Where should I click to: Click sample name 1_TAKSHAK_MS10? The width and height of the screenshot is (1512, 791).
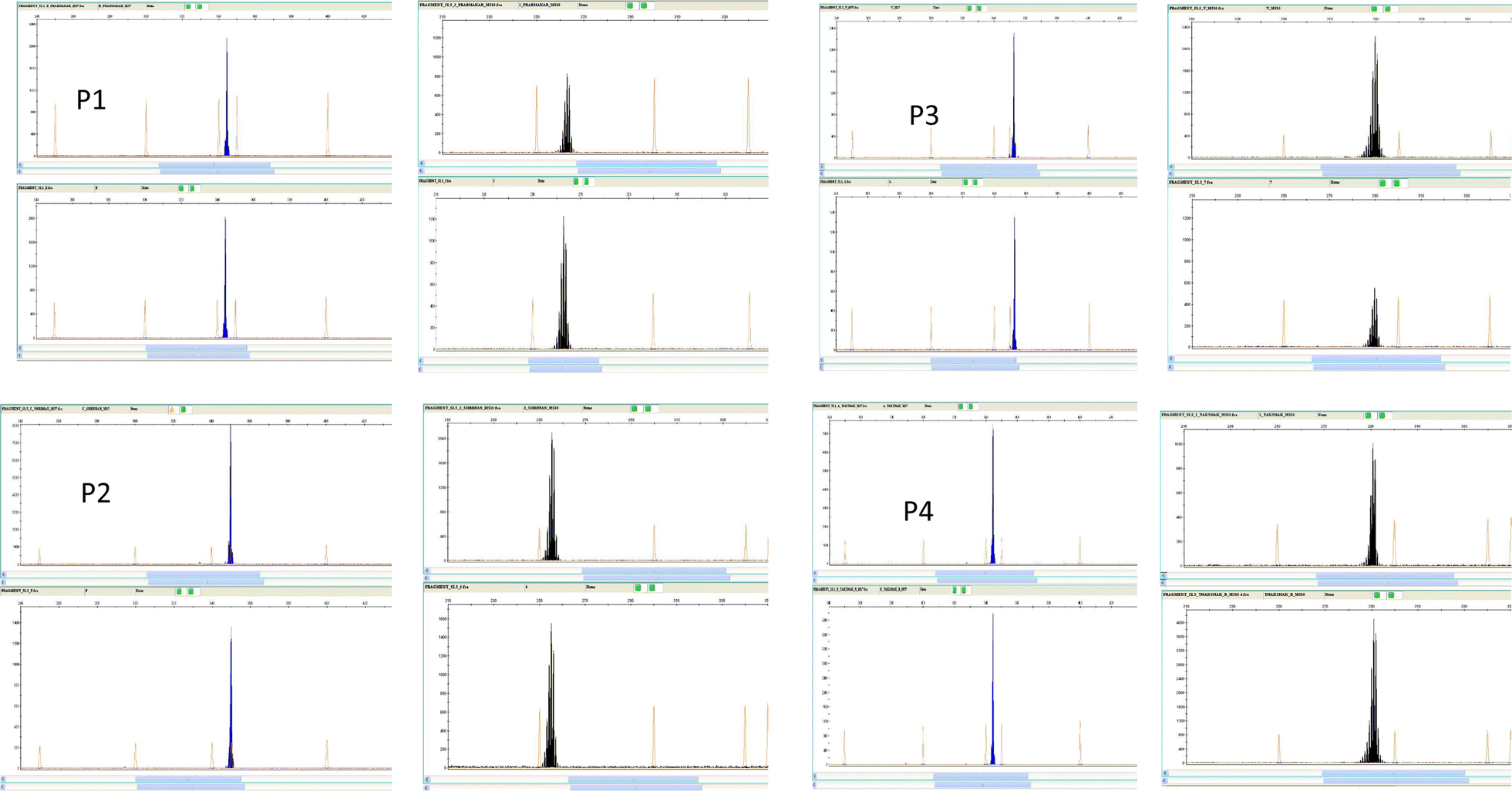(1277, 415)
